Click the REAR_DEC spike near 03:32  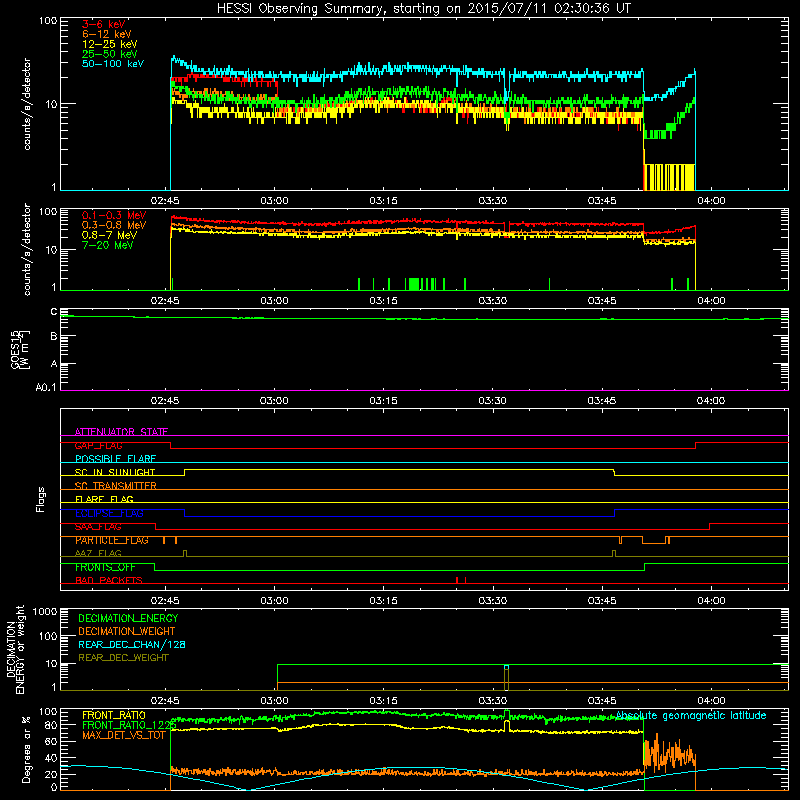click(x=506, y=678)
